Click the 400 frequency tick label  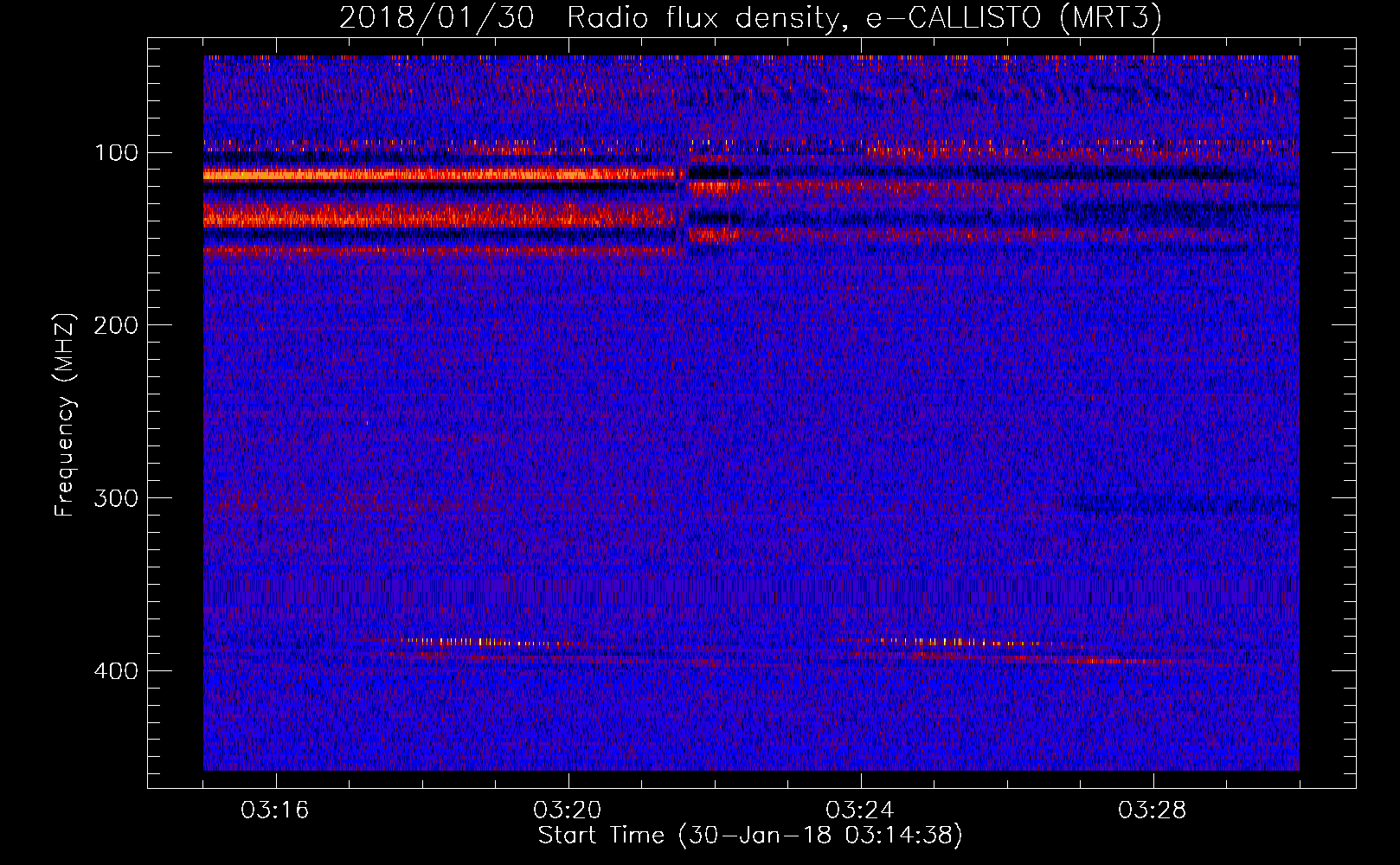[x=117, y=671]
